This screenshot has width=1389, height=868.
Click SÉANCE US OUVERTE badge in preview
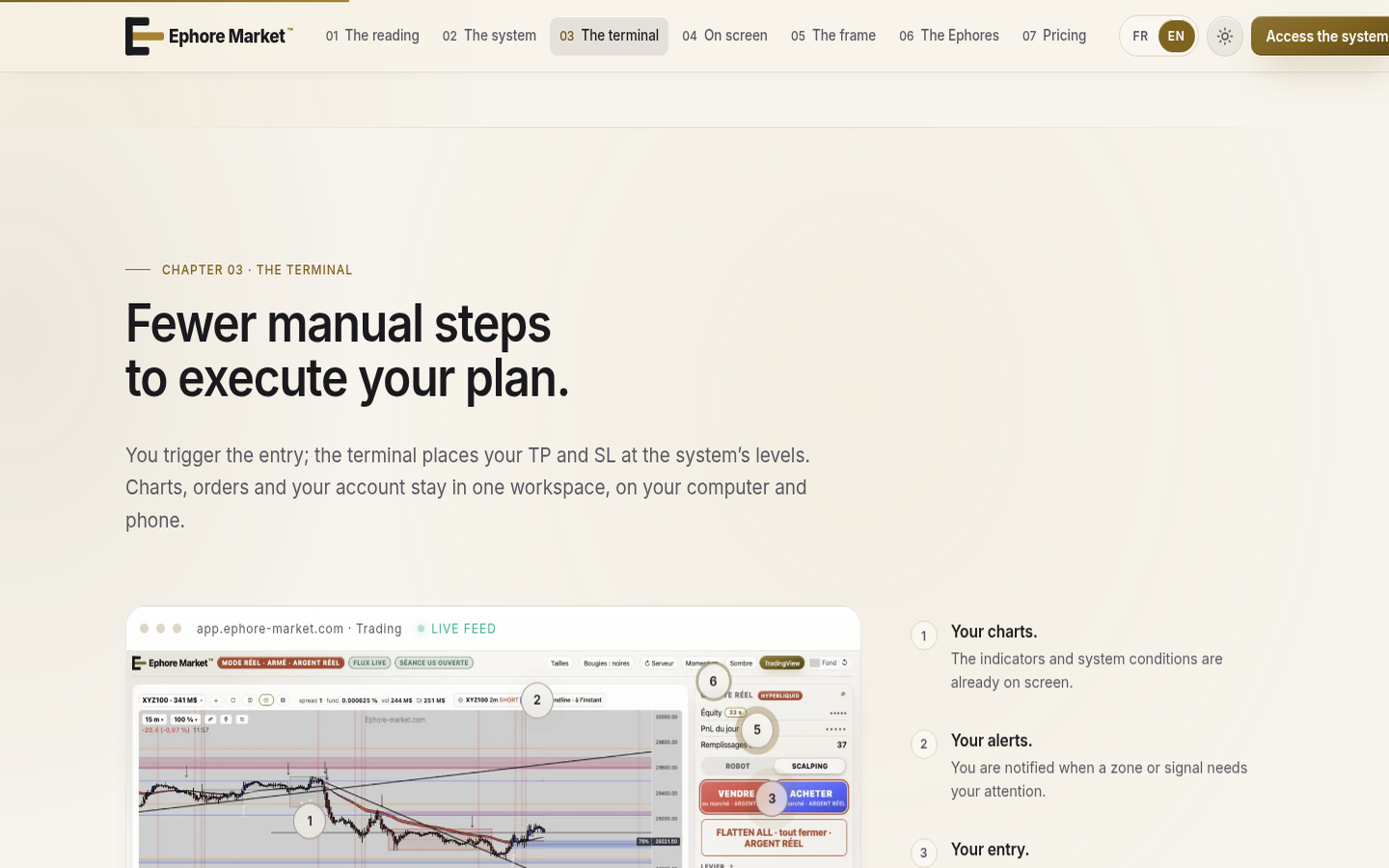434,663
